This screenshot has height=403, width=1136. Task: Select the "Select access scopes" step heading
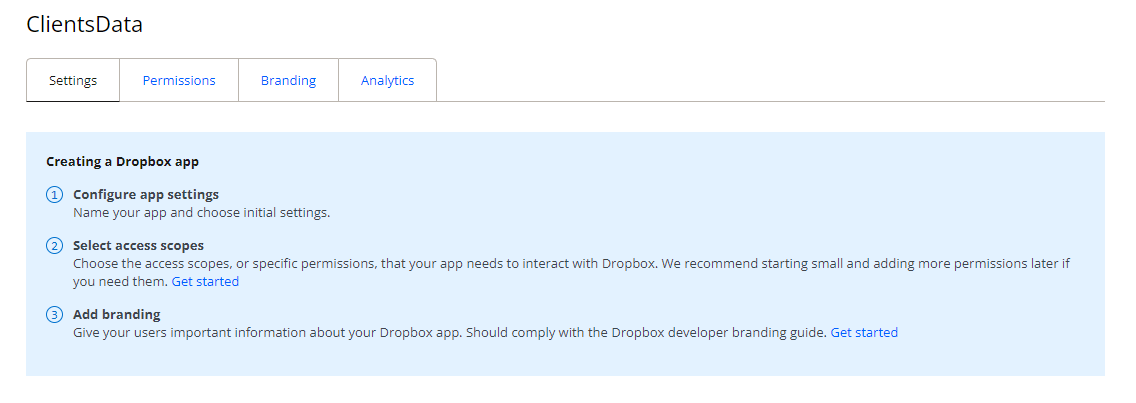[x=138, y=245]
